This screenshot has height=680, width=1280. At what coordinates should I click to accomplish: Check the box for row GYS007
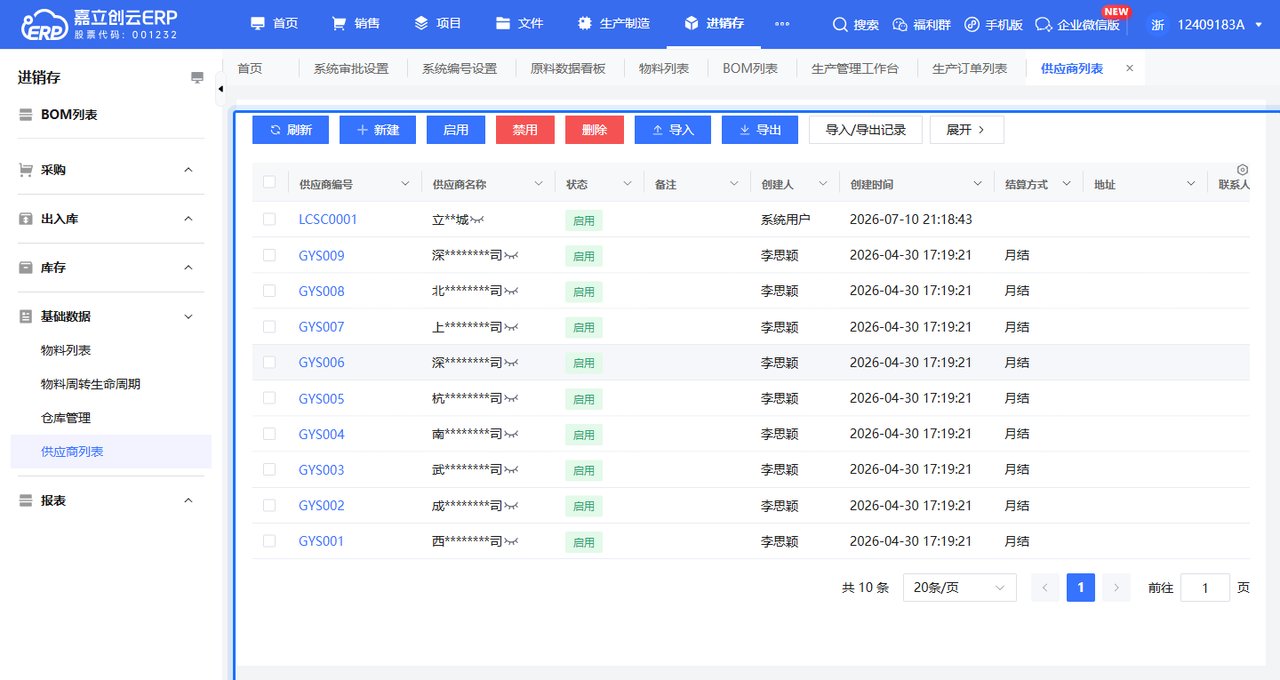point(269,327)
